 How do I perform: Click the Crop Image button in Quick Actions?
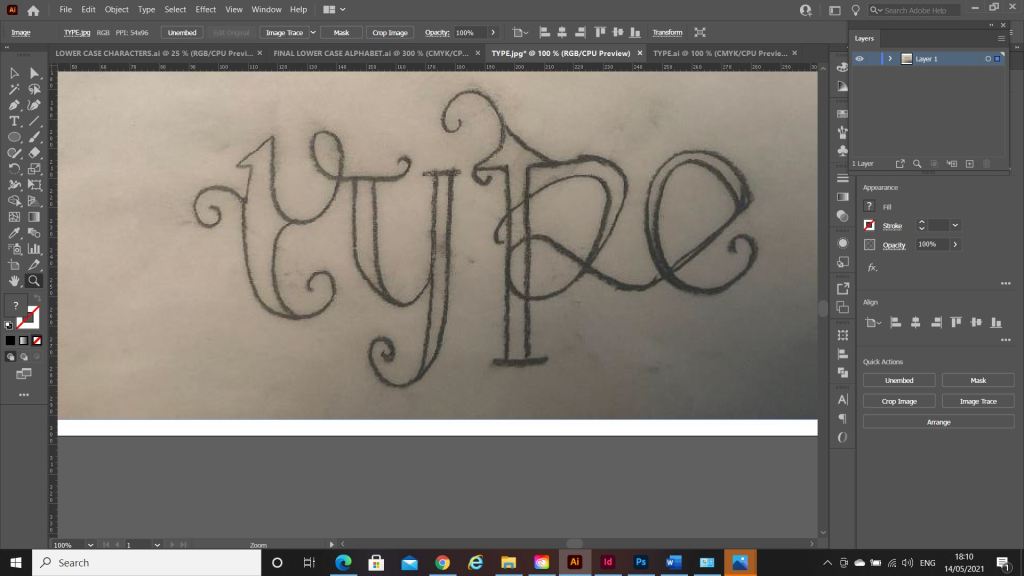899,401
